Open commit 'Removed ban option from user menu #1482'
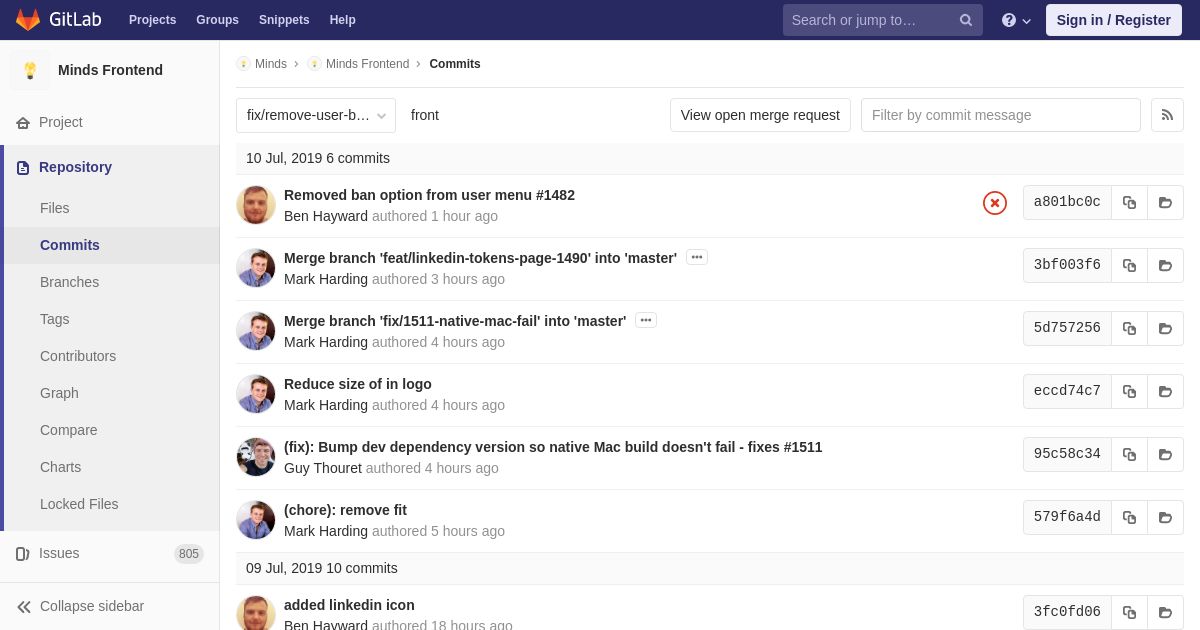 (429, 195)
